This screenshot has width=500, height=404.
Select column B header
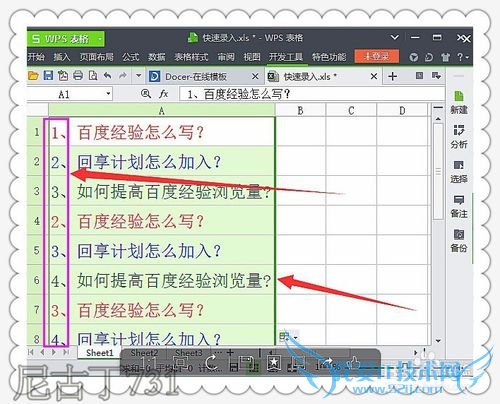[x=300, y=110]
